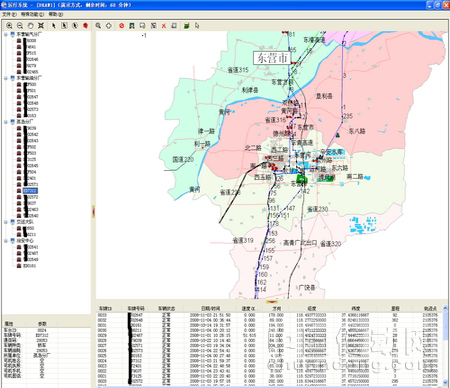Click the red circle stop icon
This screenshot has height=388, width=450.
(x=122, y=26)
